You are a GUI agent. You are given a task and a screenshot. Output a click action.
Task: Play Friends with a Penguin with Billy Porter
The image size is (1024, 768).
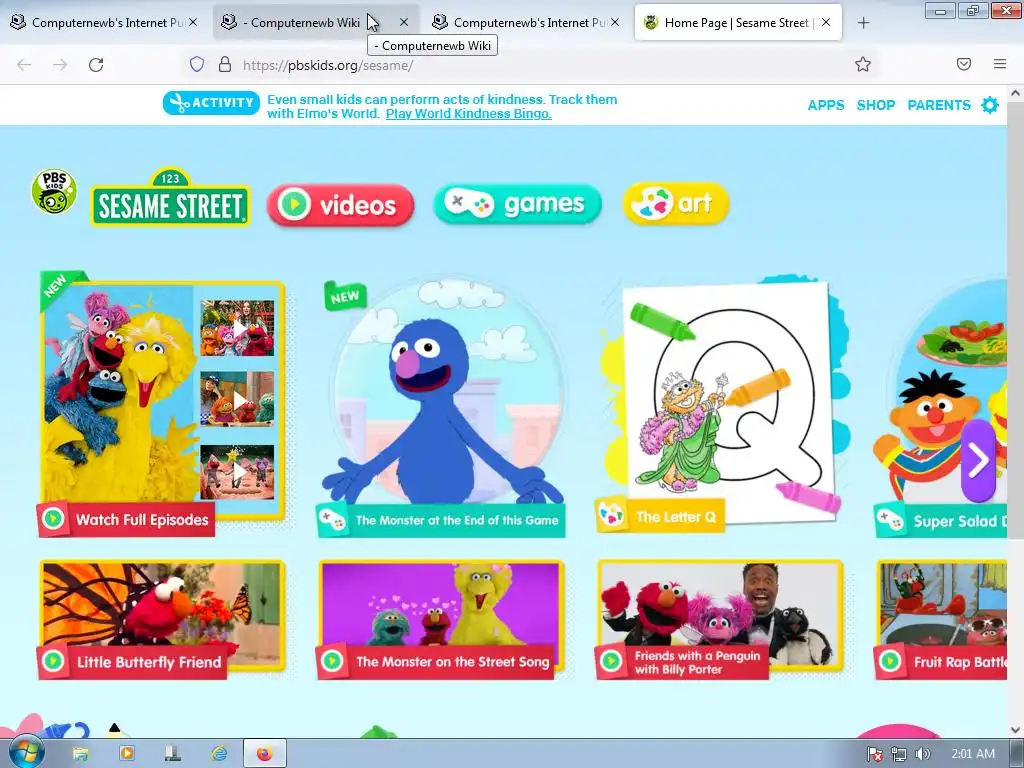pos(720,620)
